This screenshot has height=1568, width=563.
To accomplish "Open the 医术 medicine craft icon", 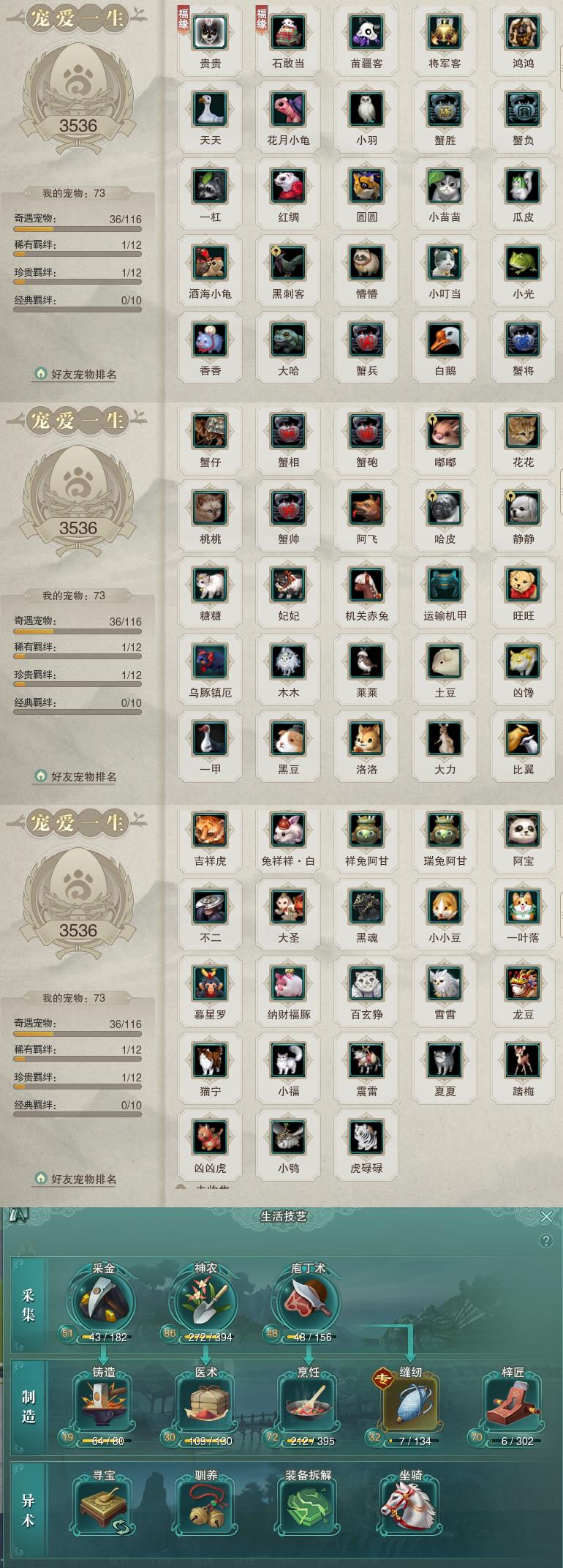I will pyautogui.click(x=205, y=1405).
